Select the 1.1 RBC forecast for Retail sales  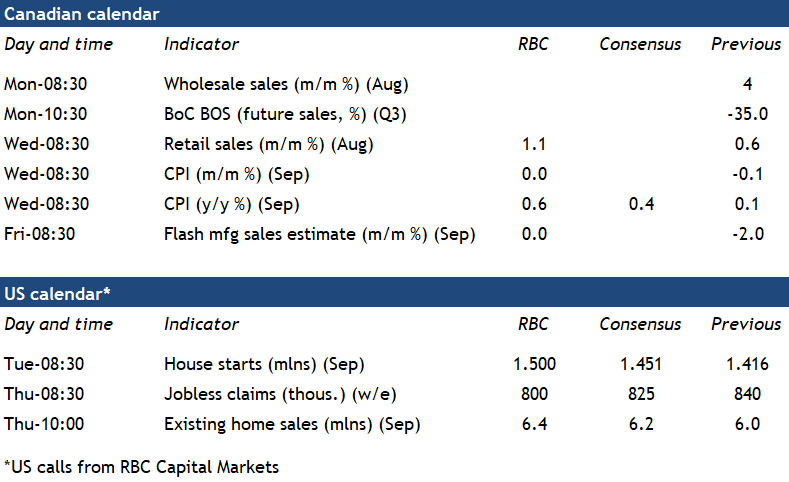pyautogui.click(x=534, y=143)
